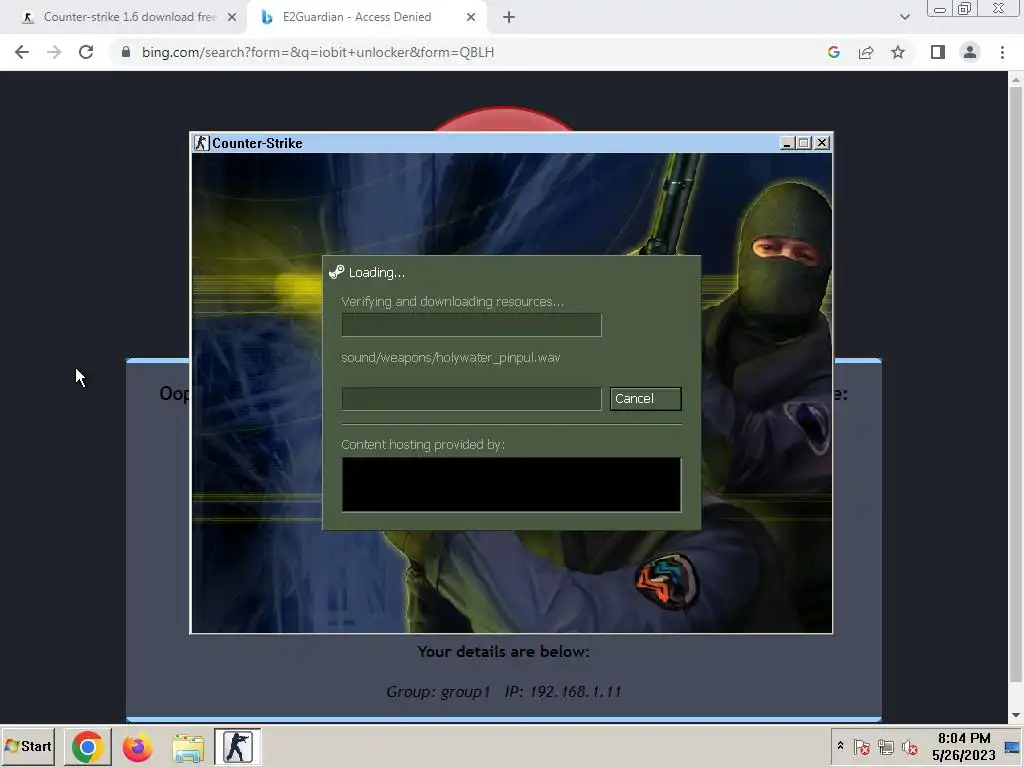Image resolution: width=1024 pixels, height=768 pixels.
Task: Minimize the Counter-Strike window
Action: [x=787, y=143]
